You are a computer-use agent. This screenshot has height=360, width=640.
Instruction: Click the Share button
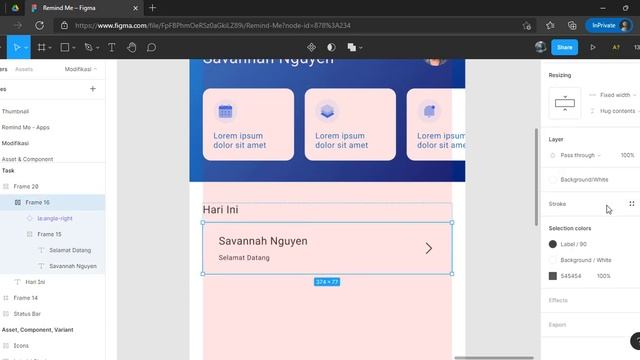(x=564, y=47)
